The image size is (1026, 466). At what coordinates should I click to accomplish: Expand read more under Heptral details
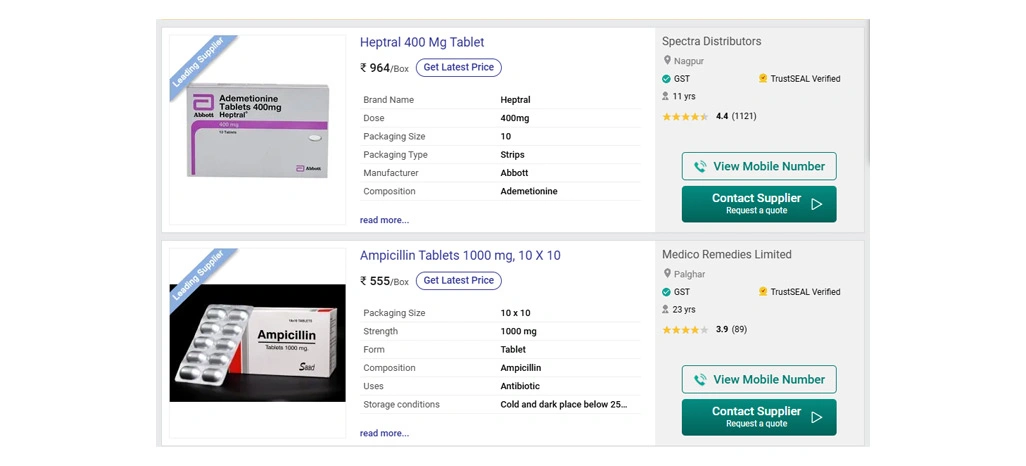pyautogui.click(x=384, y=220)
